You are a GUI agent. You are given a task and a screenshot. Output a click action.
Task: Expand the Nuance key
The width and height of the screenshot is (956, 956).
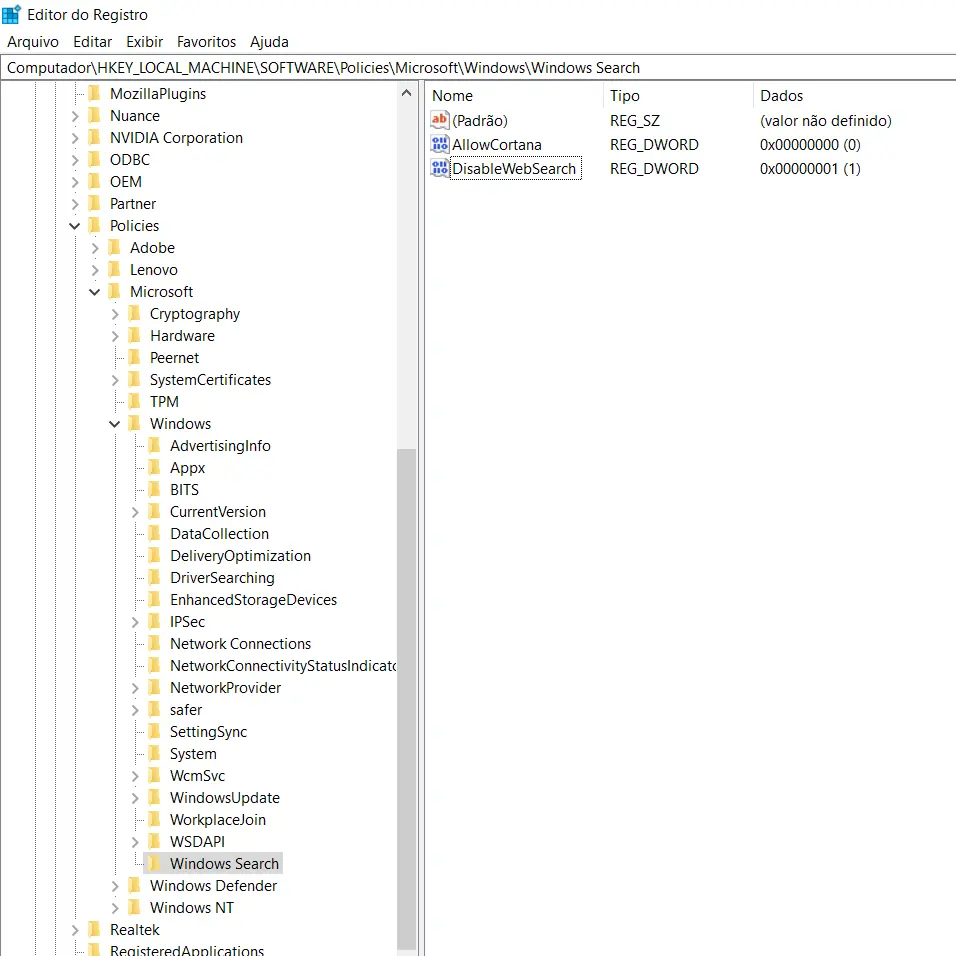74,116
